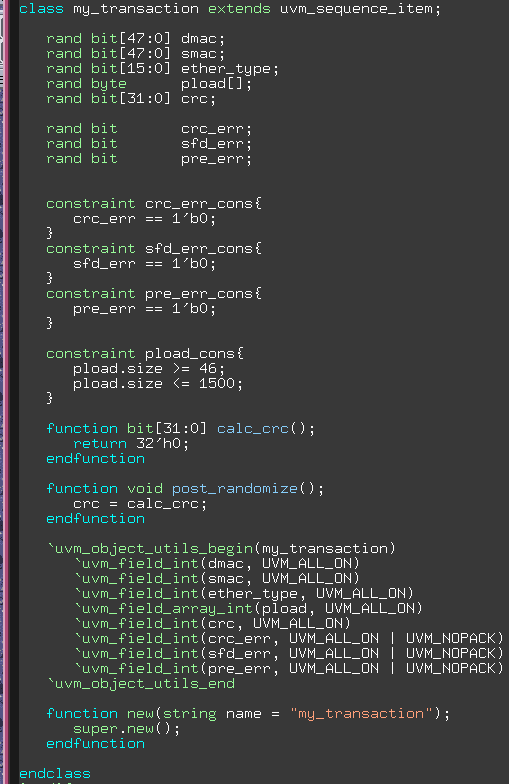Click the "my_transaction" string literal

tap(362, 714)
